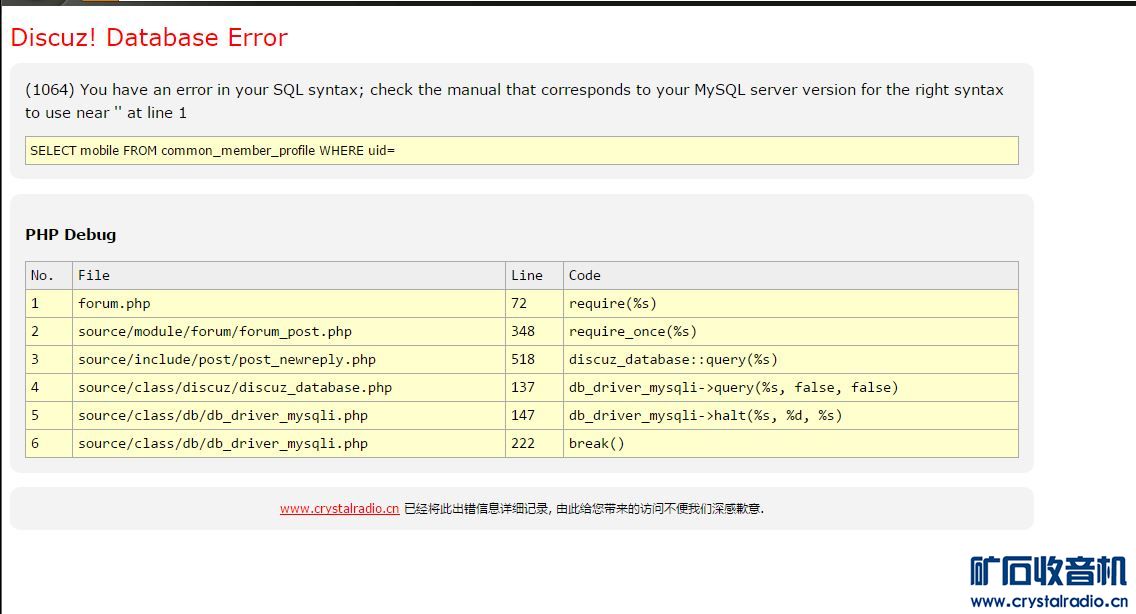Click the "Discuz! Database Error" heading

pyautogui.click(x=149, y=37)
